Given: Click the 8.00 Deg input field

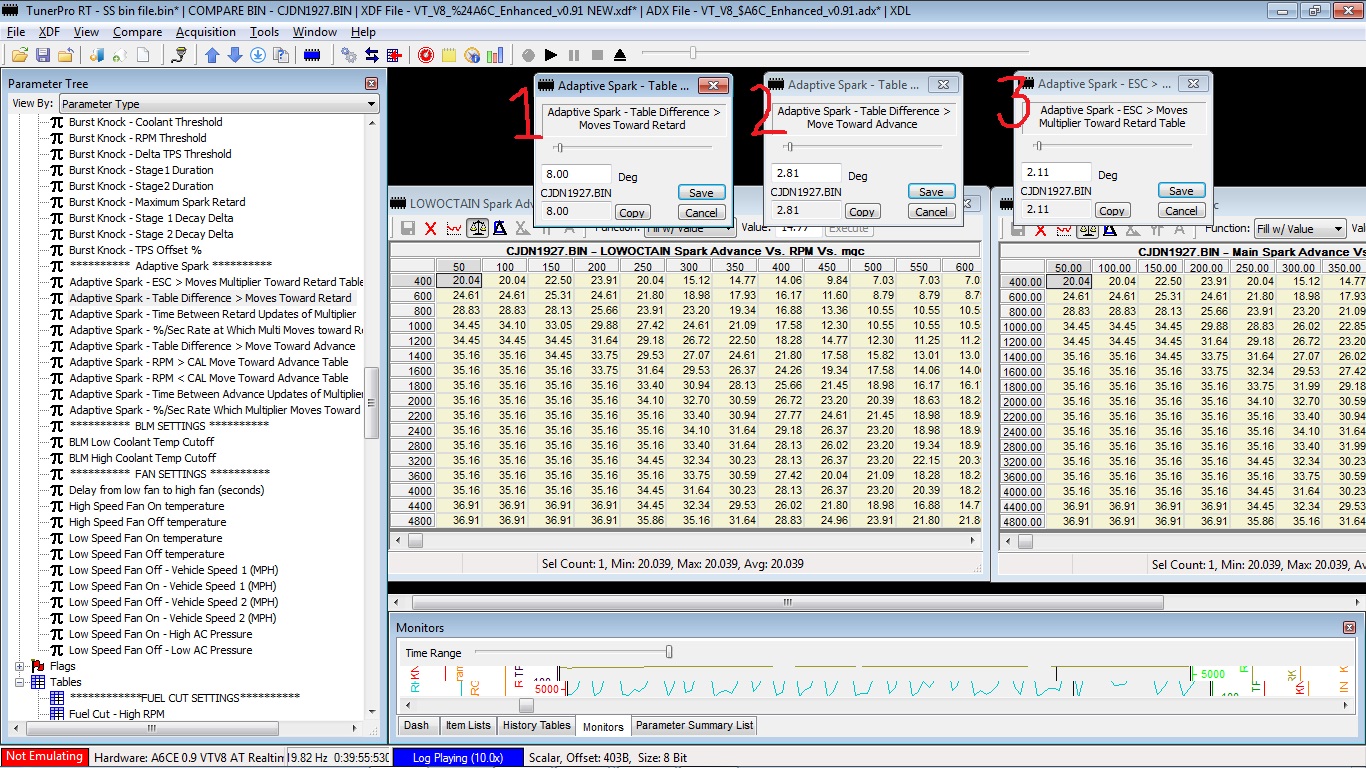Looking at the screenshot, I should pyautogui.click(x=576, y=175).
